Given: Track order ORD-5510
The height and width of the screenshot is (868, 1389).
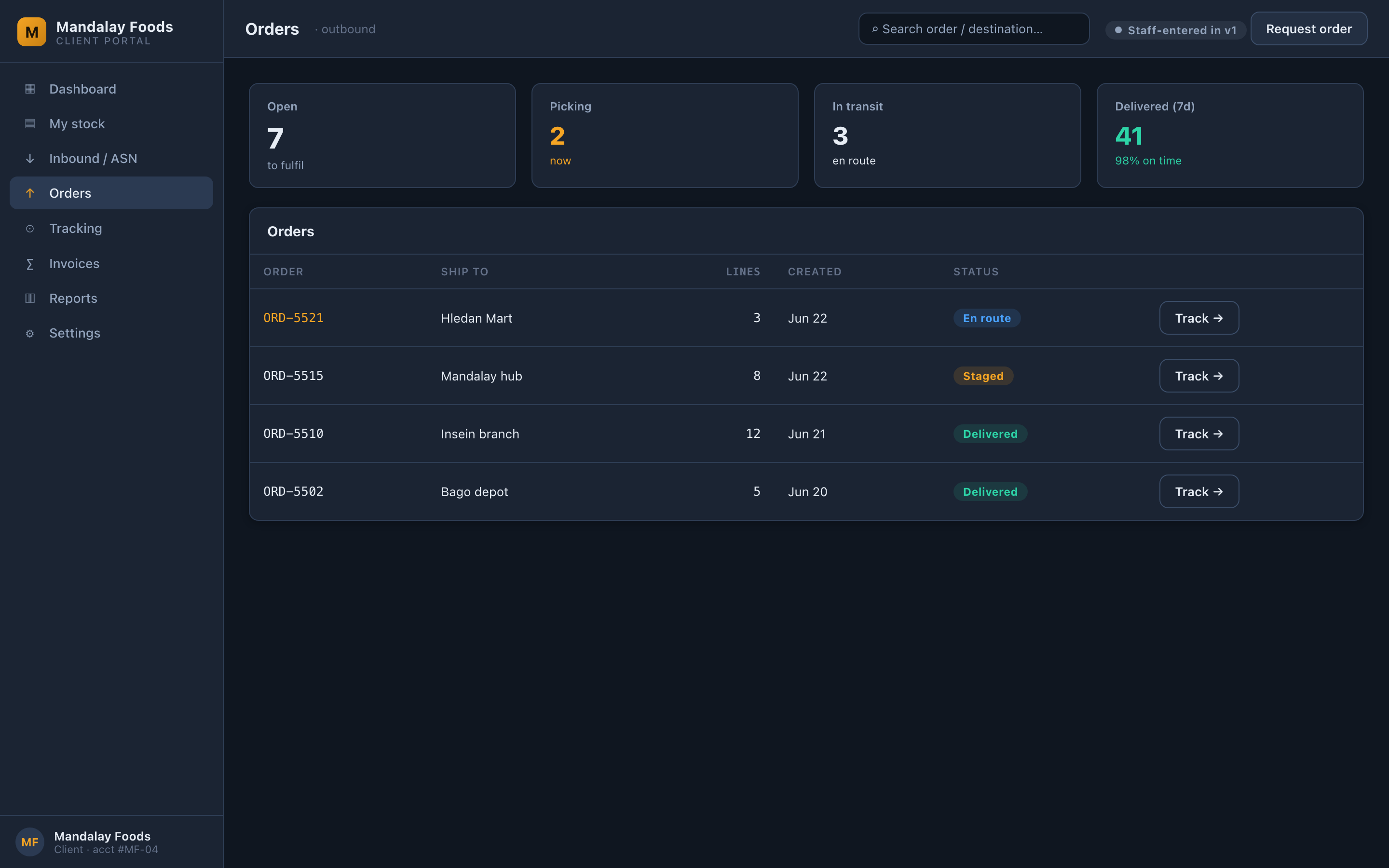Looking at the screenshot, I should coord(1199,434).
